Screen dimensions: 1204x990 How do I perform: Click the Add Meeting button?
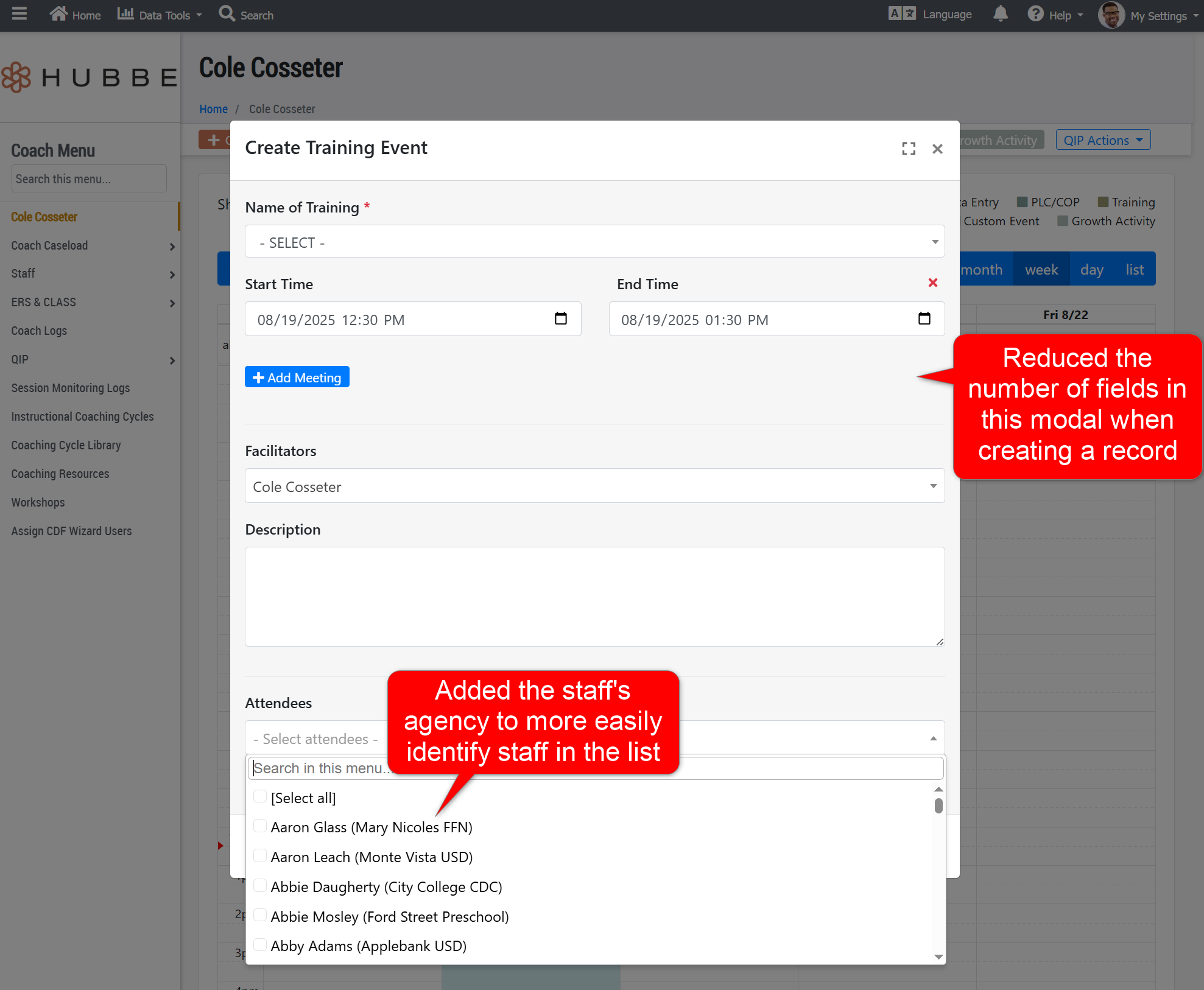pyautogui.click(x=297, y=377)
